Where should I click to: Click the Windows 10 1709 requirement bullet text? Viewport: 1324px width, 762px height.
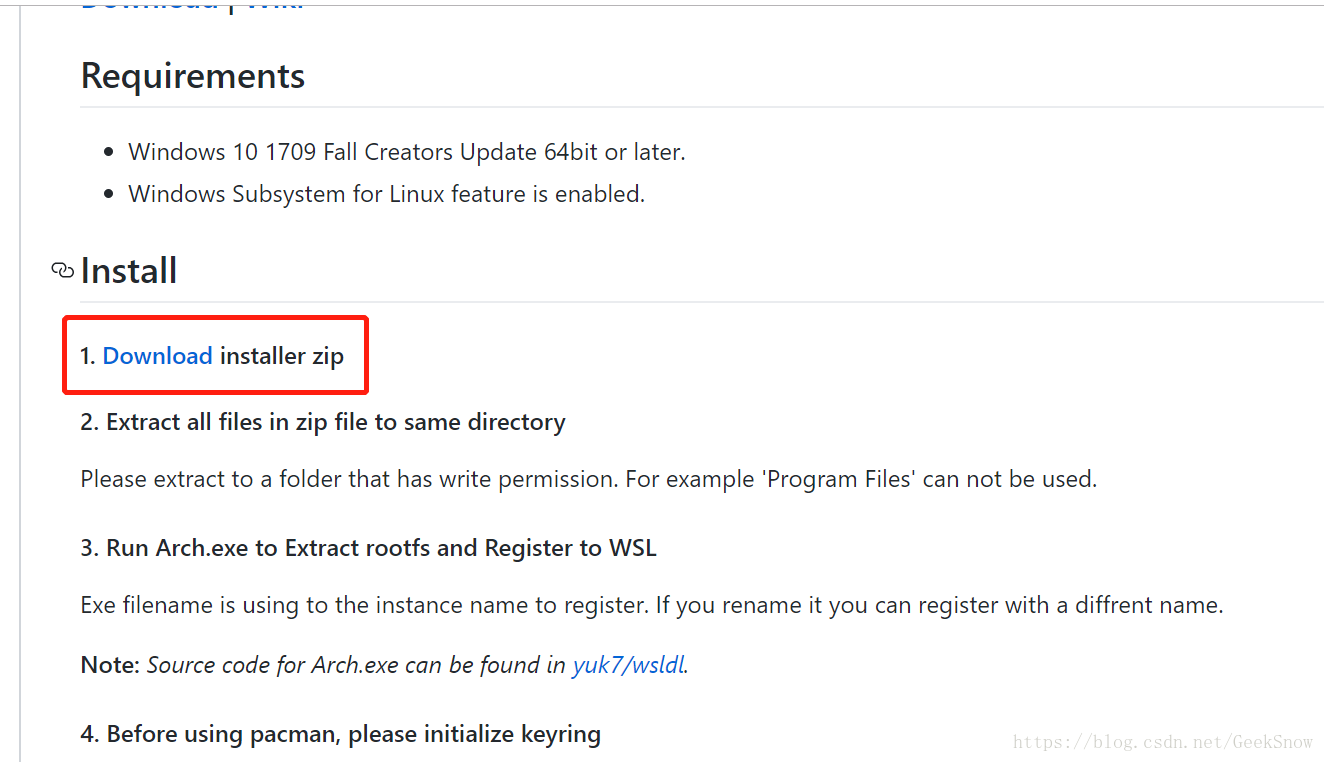[x=407, y=152]
